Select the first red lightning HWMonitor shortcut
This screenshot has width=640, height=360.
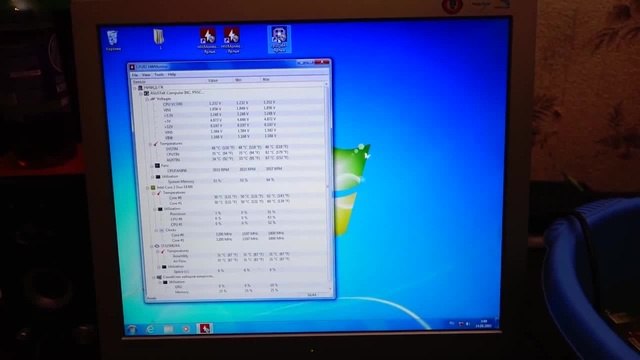click(x=207, y=40)
